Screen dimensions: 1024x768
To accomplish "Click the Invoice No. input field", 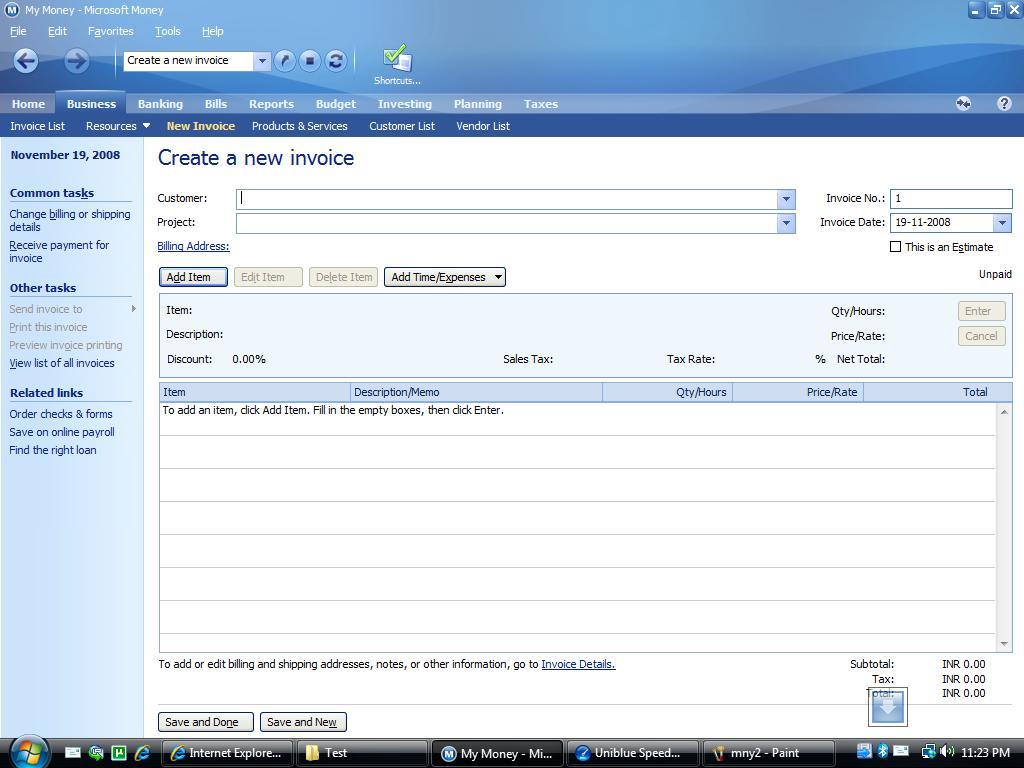I will (x=950, y=199).
